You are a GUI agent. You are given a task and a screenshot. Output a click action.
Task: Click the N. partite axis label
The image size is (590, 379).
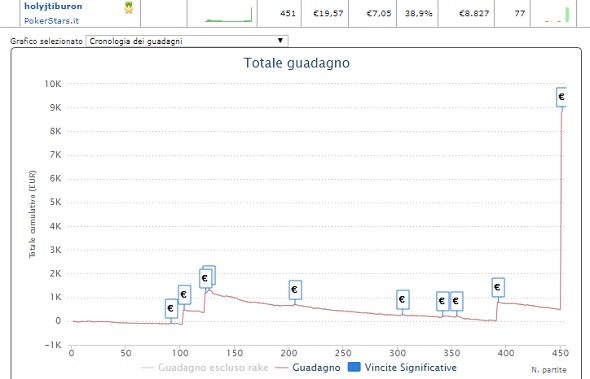click(549, 370)
